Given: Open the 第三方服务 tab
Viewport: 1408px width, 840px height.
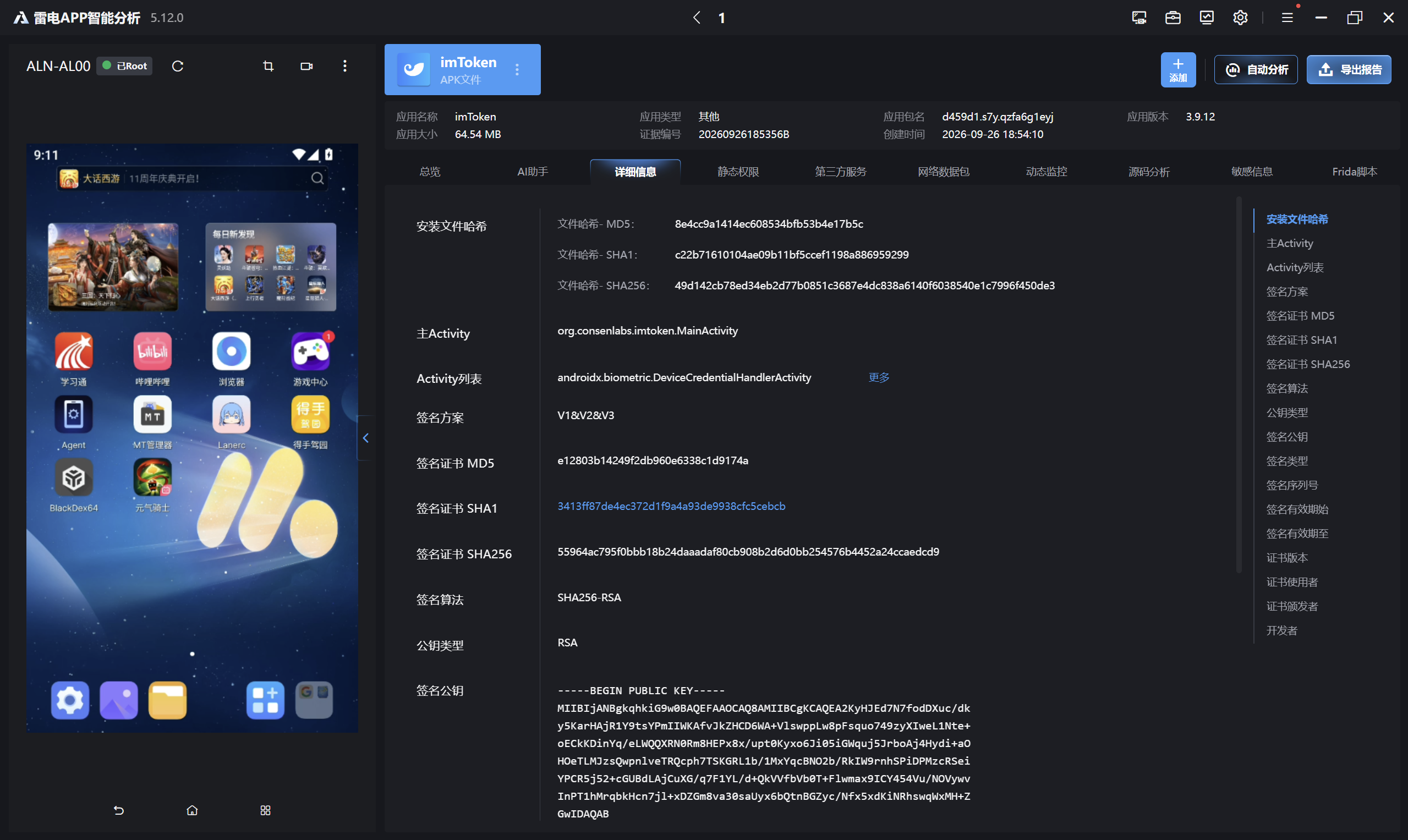Looking at the screenshot, I should (841, 172).
